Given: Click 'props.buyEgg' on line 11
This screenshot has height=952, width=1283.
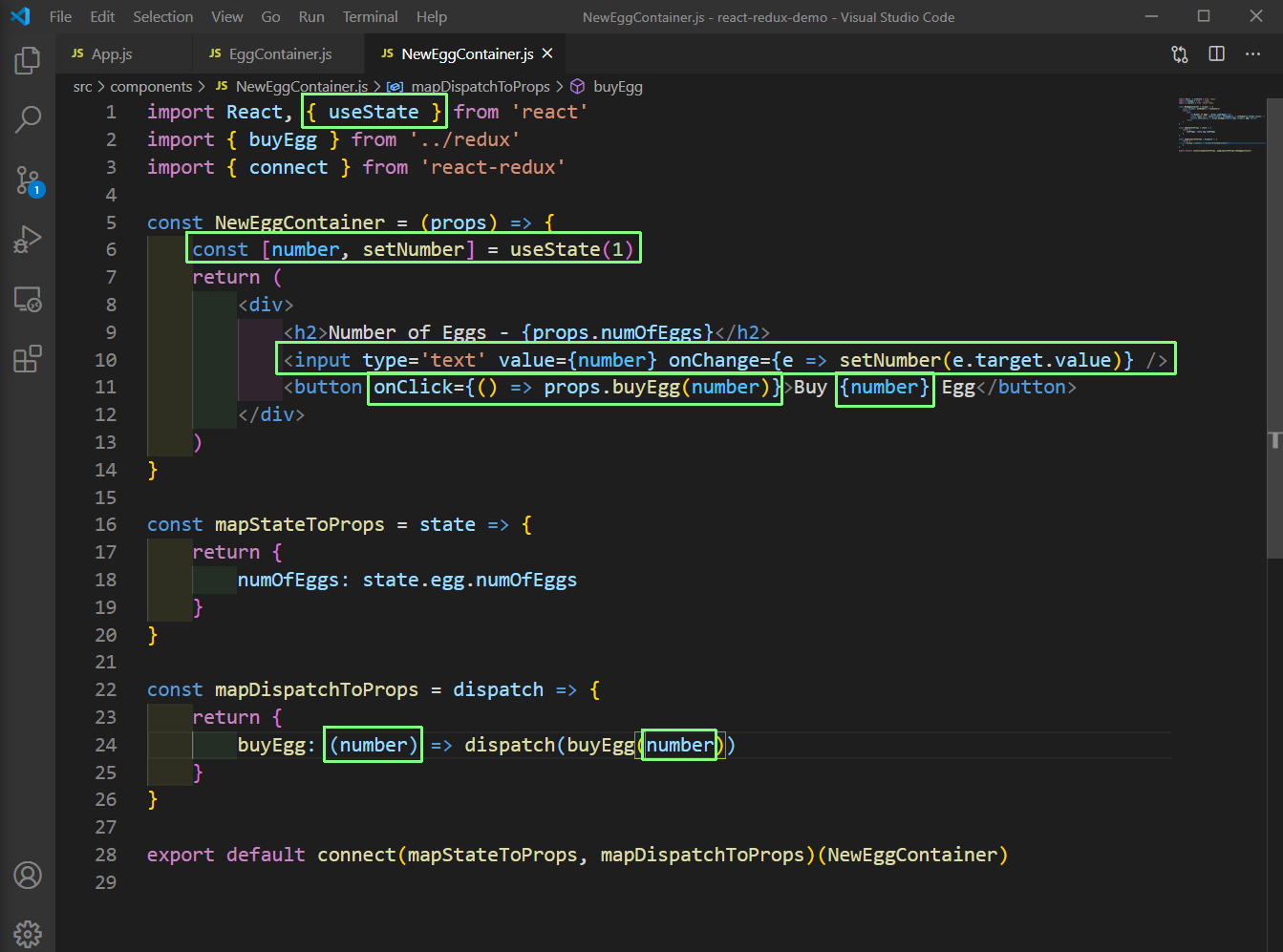Looking at the screenshot, I should [x=612, y=387].
